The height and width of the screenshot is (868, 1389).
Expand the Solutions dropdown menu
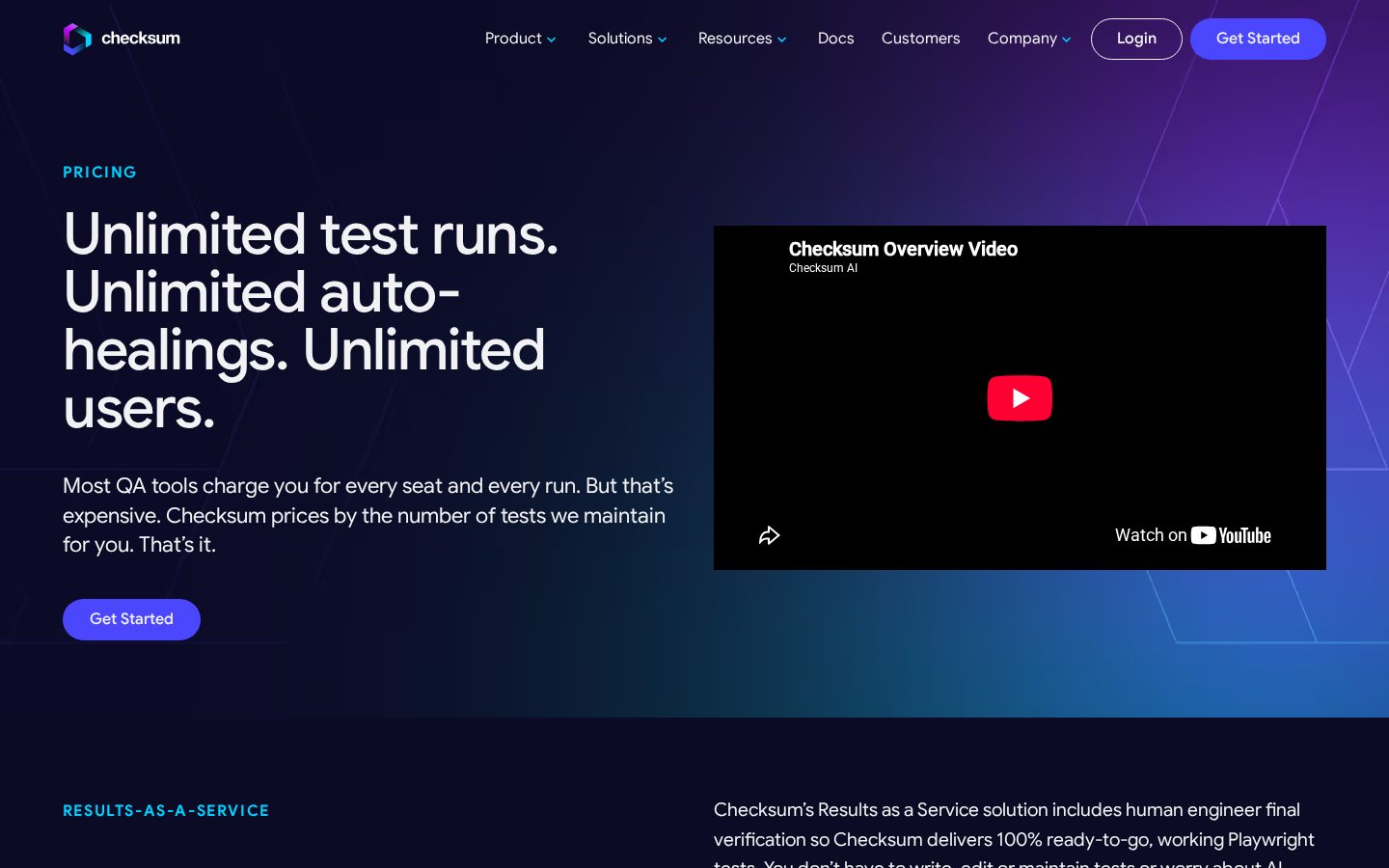click(627, 39)
